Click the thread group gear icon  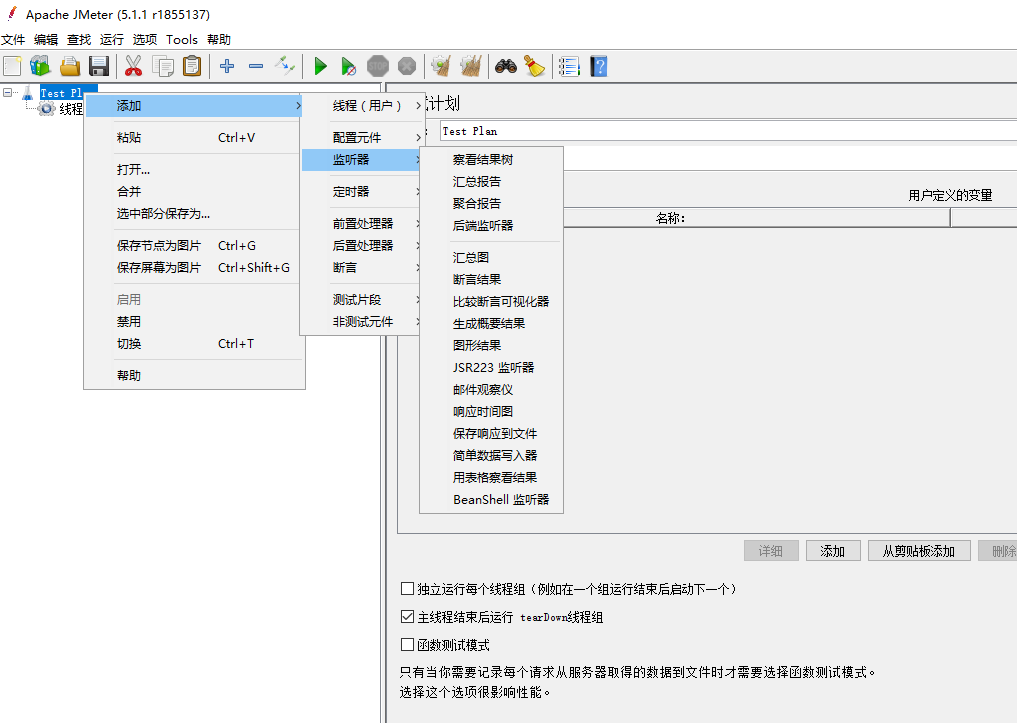point(47,109)
